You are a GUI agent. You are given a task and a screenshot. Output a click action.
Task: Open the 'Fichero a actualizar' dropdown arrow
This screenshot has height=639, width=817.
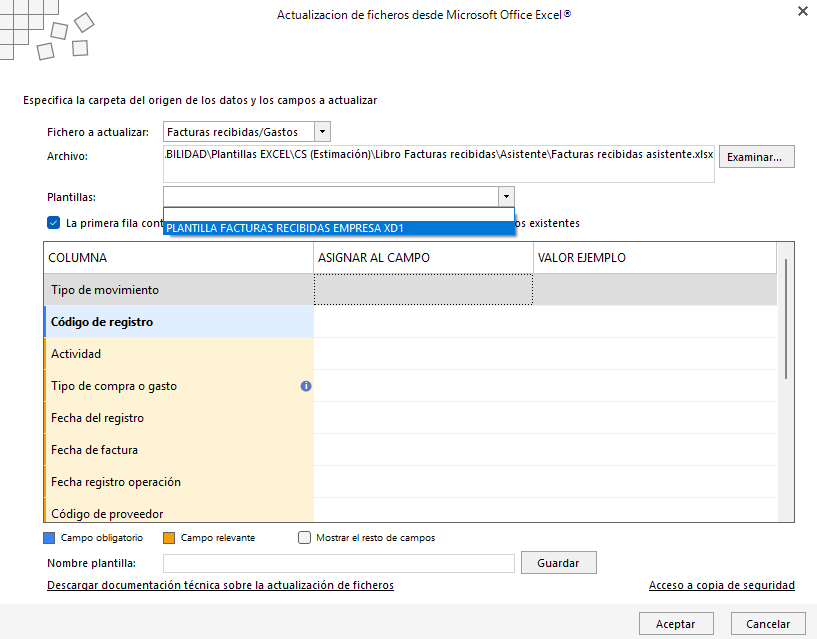323,132
